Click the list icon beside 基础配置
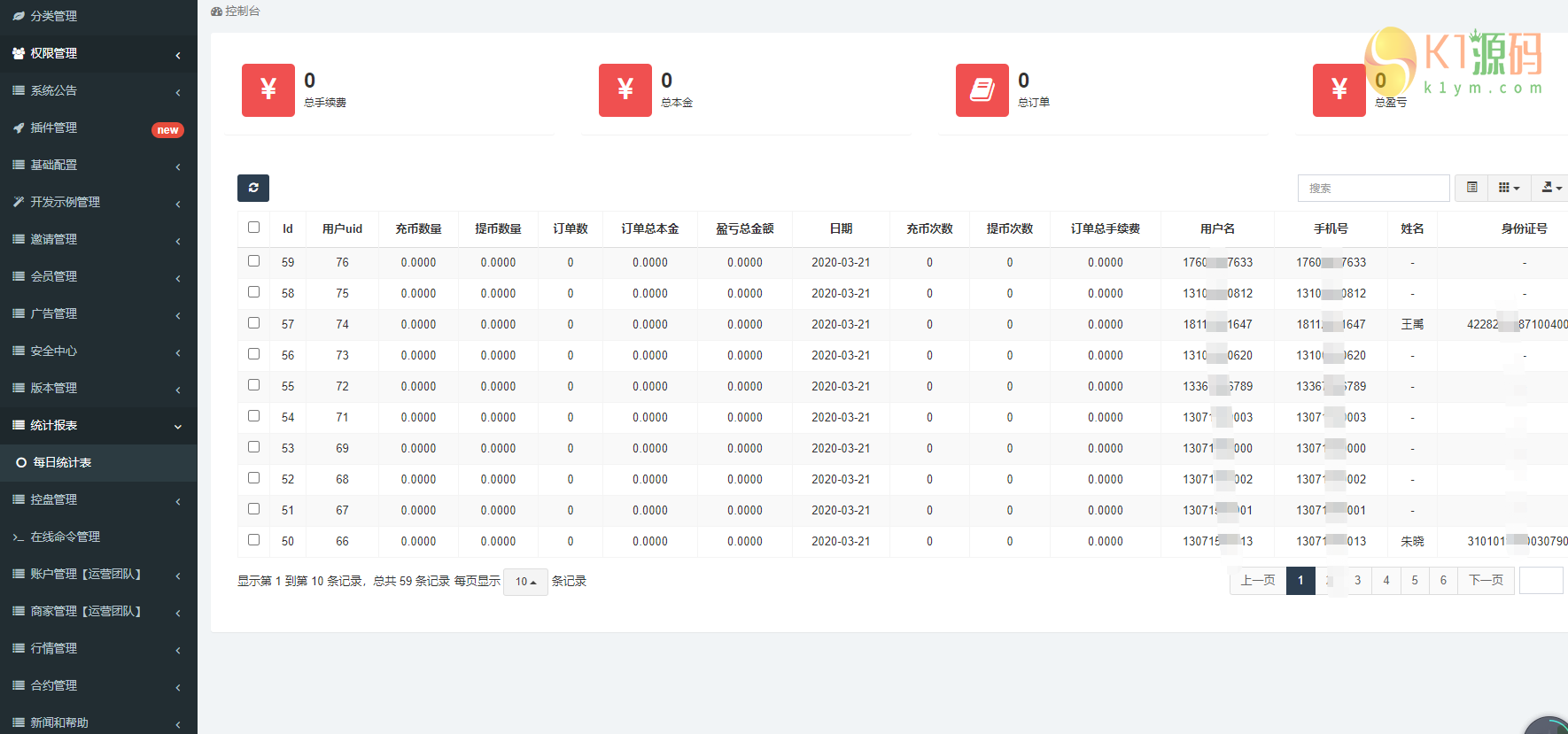The height and width of the screenshot is (734, 1568). [19, 165]
